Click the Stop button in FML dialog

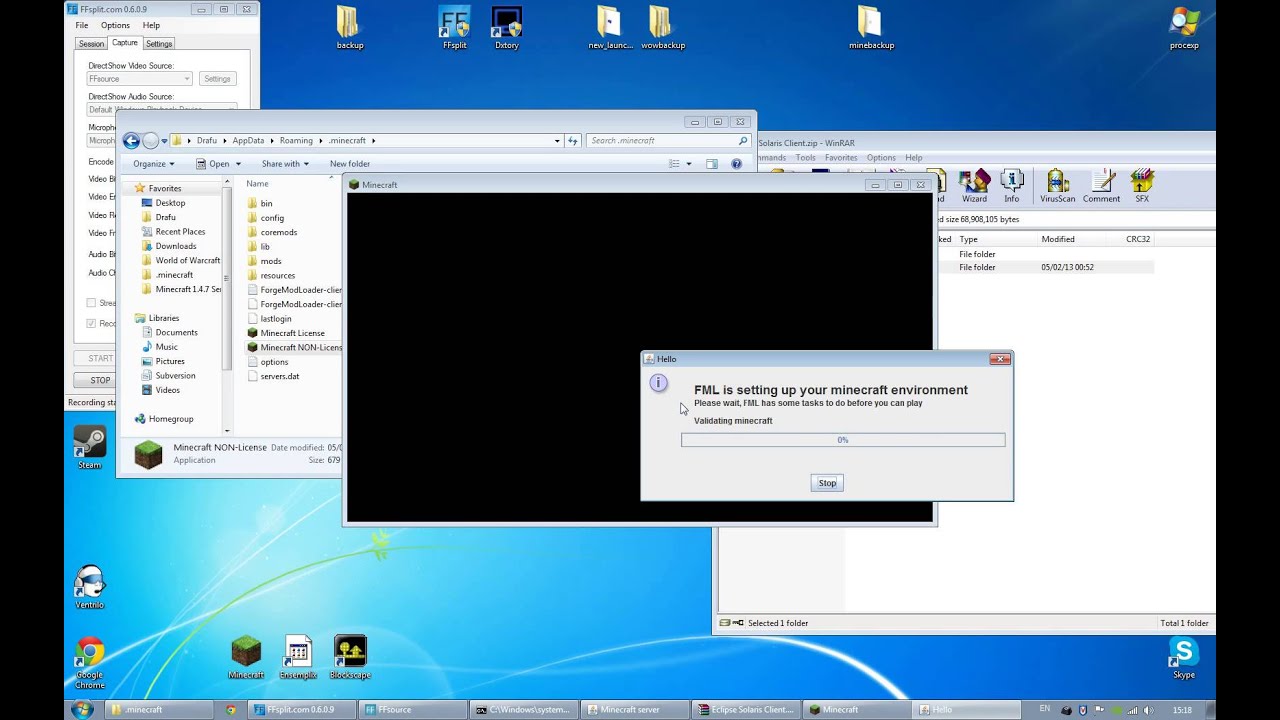pyautogui.click(x=827, y=483)
